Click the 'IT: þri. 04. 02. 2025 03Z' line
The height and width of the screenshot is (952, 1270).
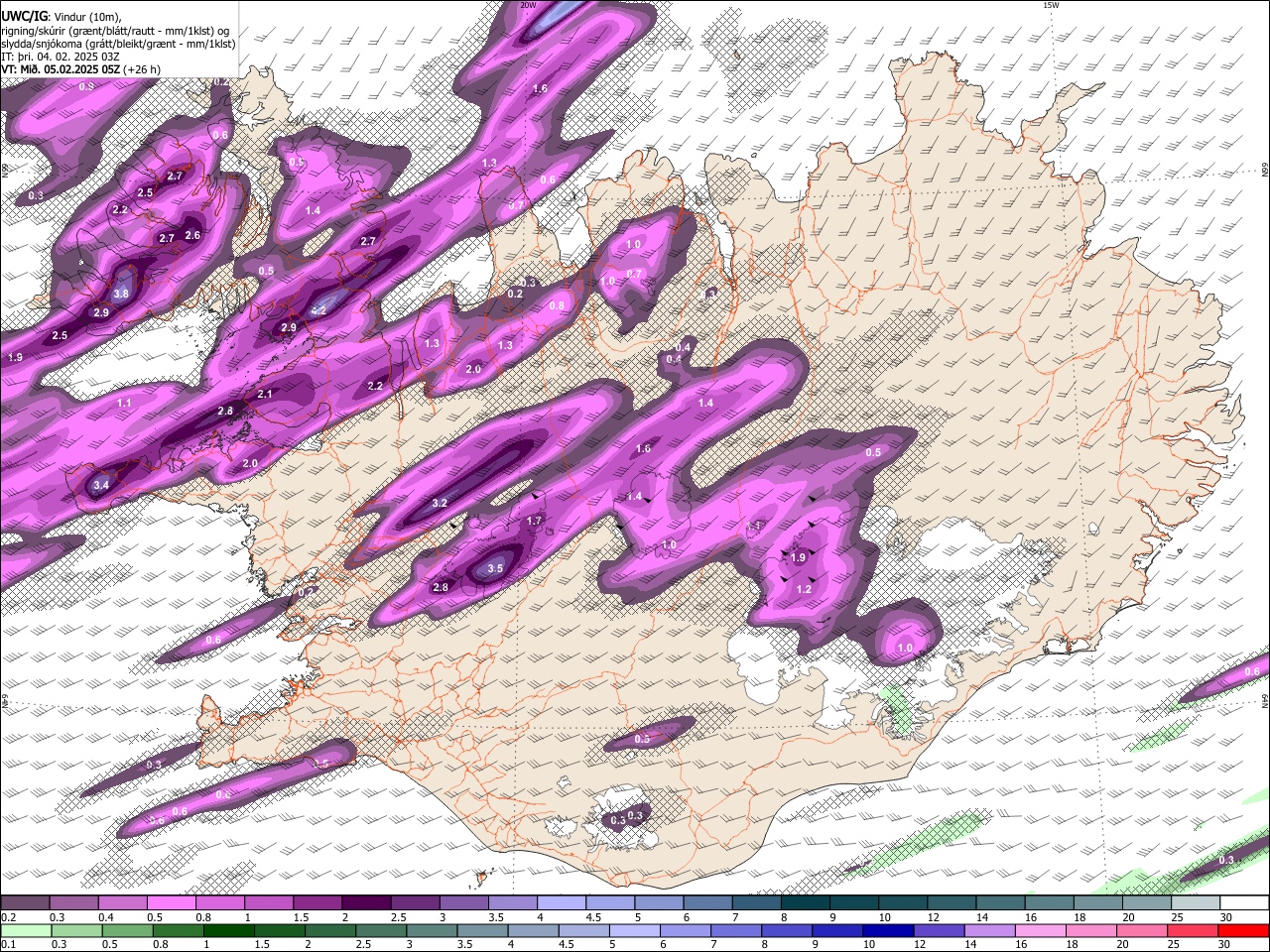coord(61,57)
